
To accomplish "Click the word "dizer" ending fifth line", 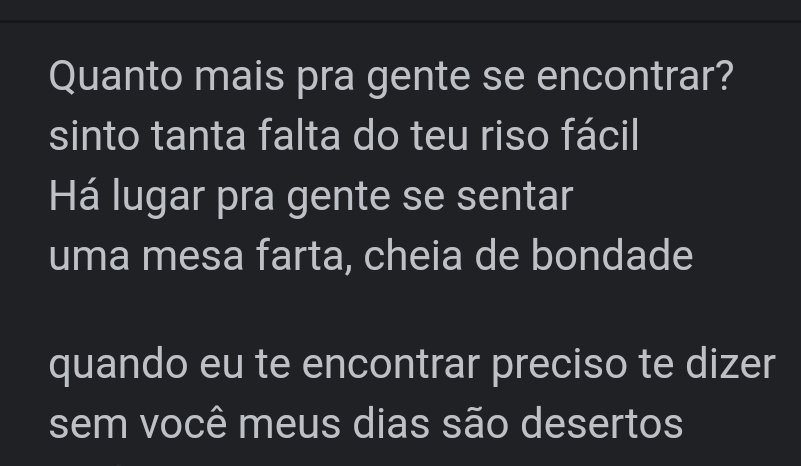I will point(731,364).
